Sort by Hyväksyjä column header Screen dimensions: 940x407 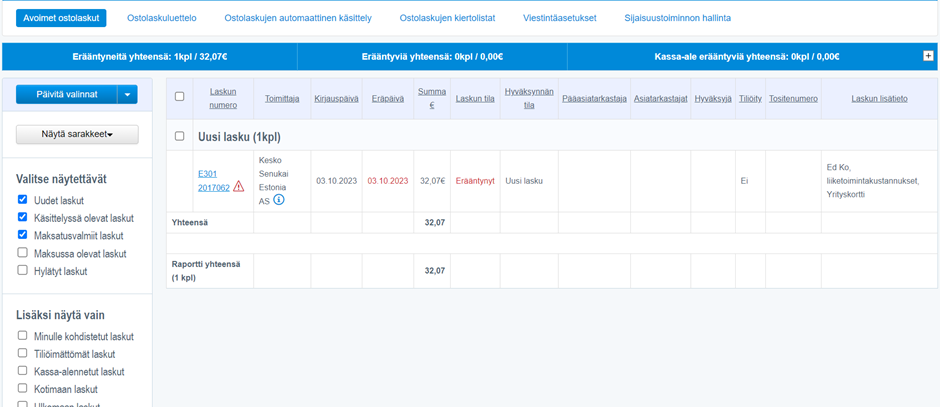click(x=713, y=98)
